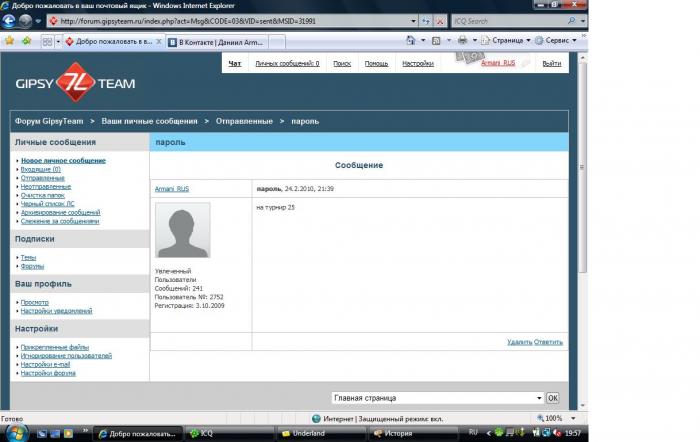Click the 'Очистка папок' link

(x=43, y=195)
